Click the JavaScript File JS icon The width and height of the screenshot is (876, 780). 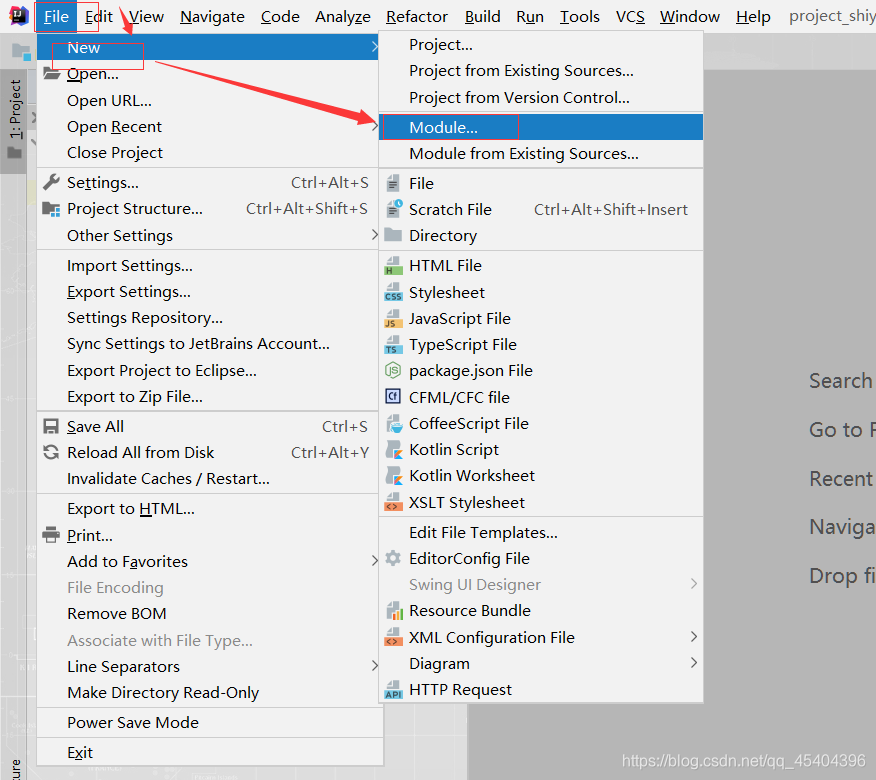coord(393,318)
